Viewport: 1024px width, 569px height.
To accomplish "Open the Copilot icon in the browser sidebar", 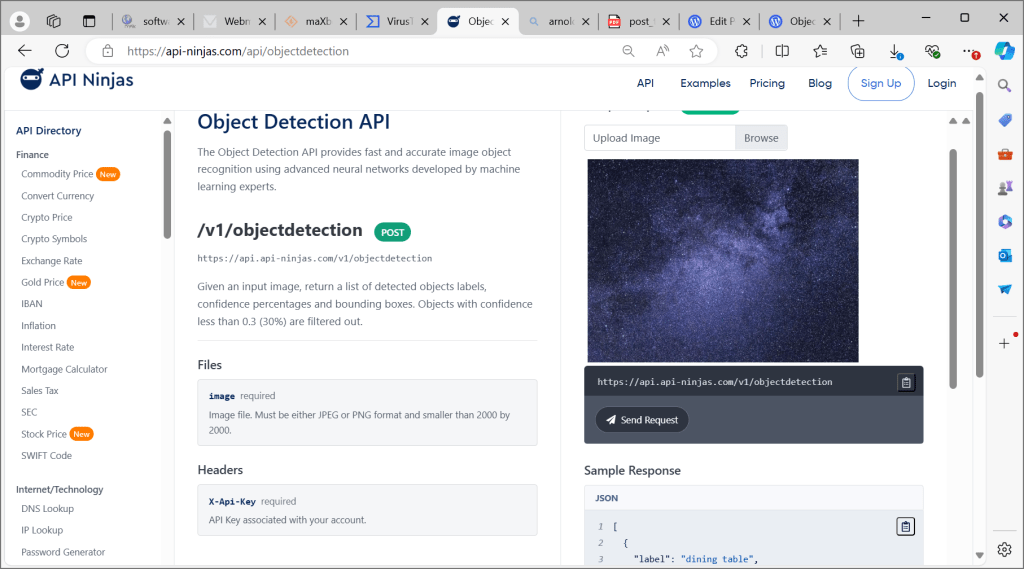I will click(x=1004, y=51).
